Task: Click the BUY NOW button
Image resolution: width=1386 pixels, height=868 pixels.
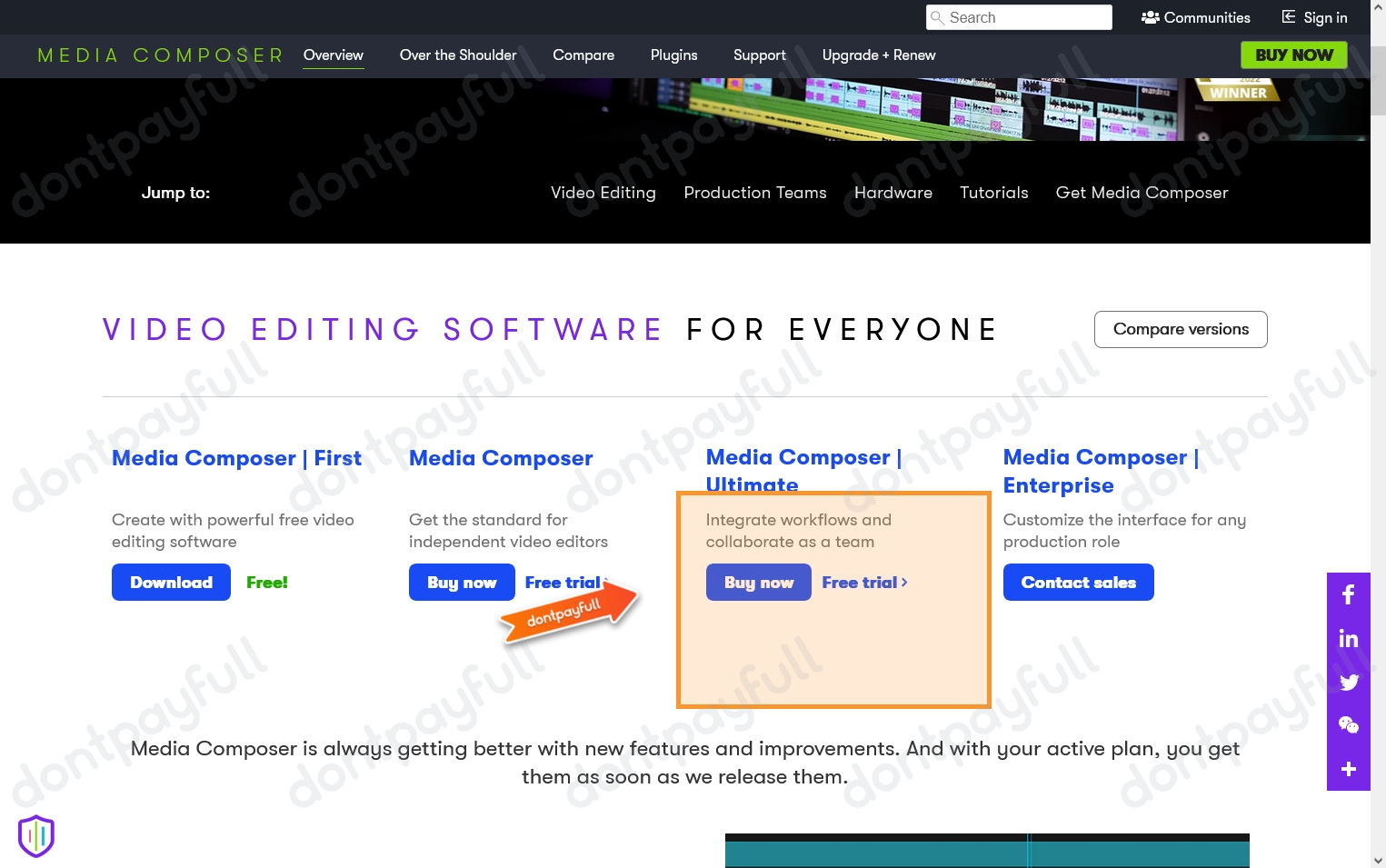Action: click(x=1293, y=55)
